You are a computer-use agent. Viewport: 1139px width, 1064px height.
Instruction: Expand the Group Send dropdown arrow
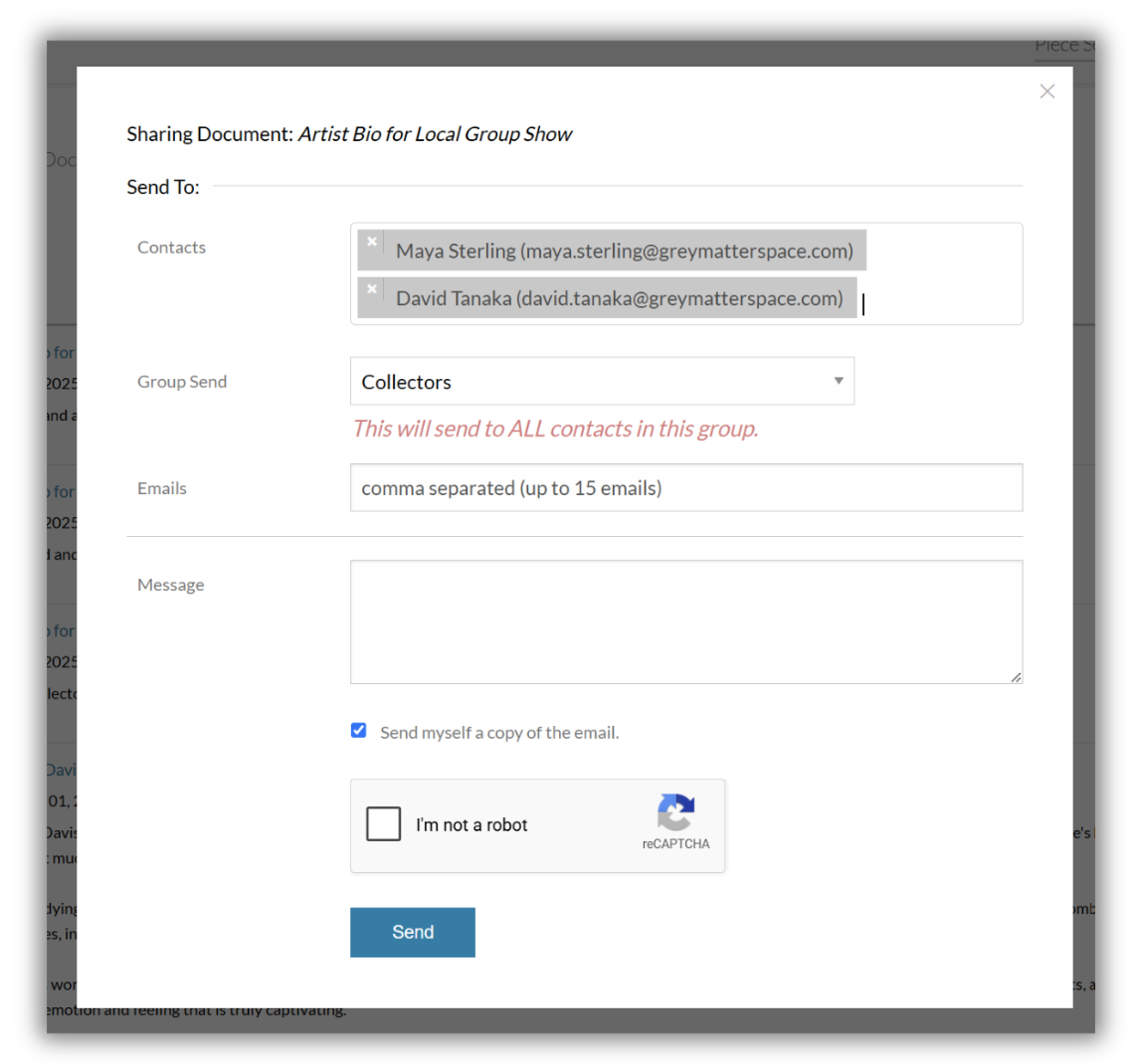[839, 381]
